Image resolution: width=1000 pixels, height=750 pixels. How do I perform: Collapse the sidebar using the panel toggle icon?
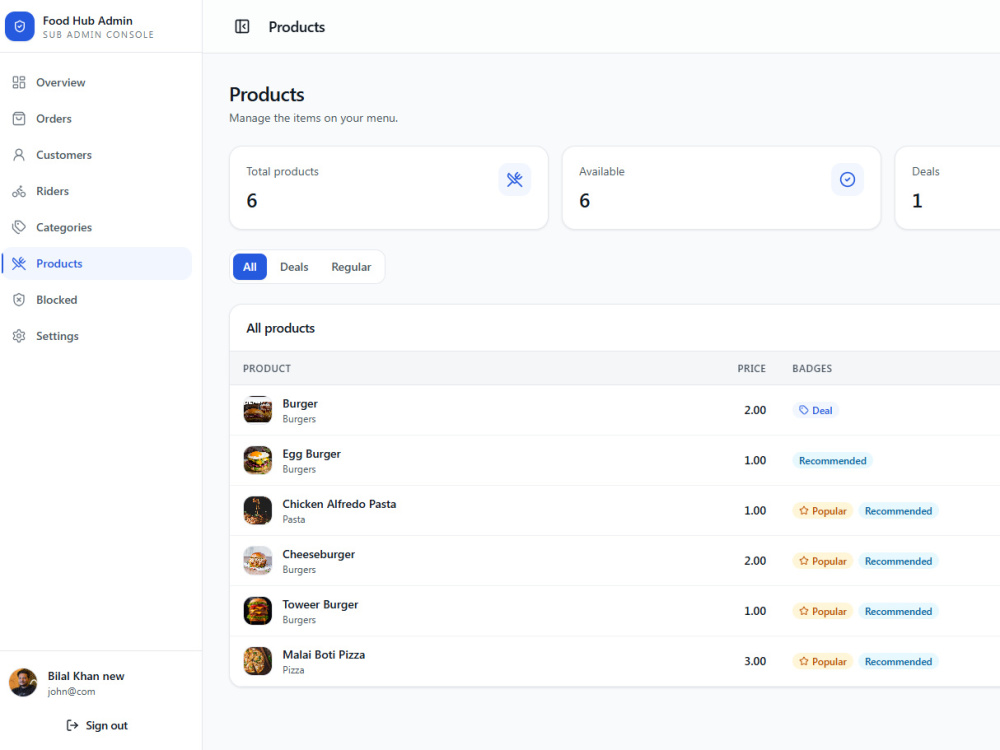click(242, 27)
